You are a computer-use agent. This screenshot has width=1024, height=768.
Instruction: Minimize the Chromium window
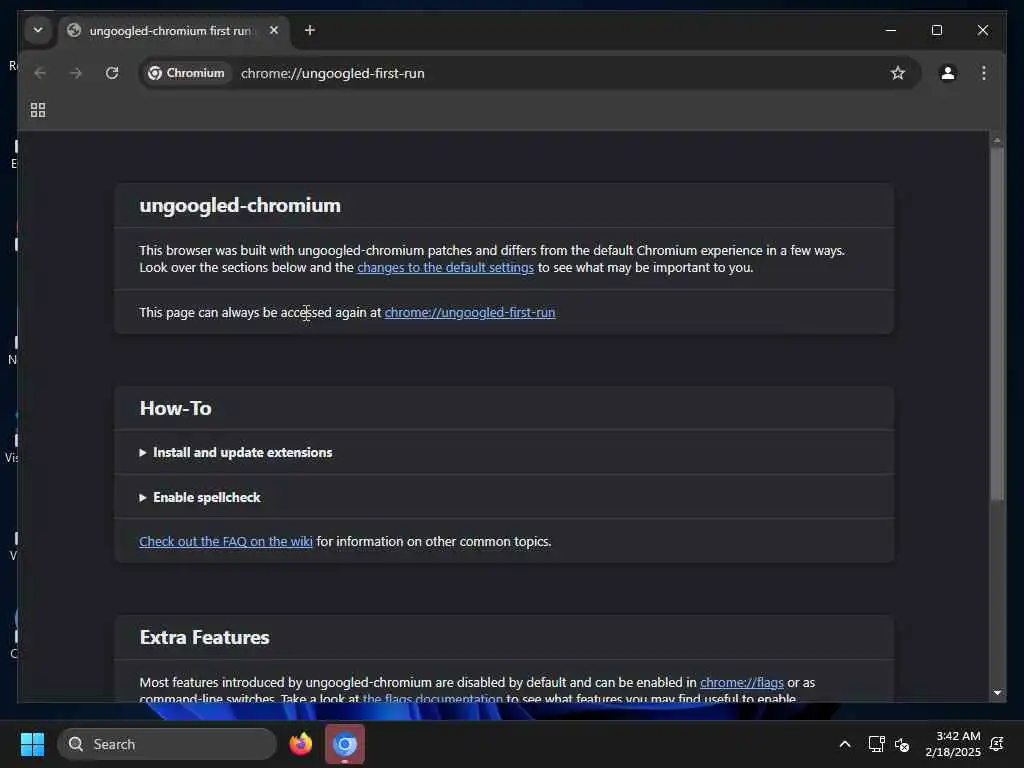pos(891,31)
